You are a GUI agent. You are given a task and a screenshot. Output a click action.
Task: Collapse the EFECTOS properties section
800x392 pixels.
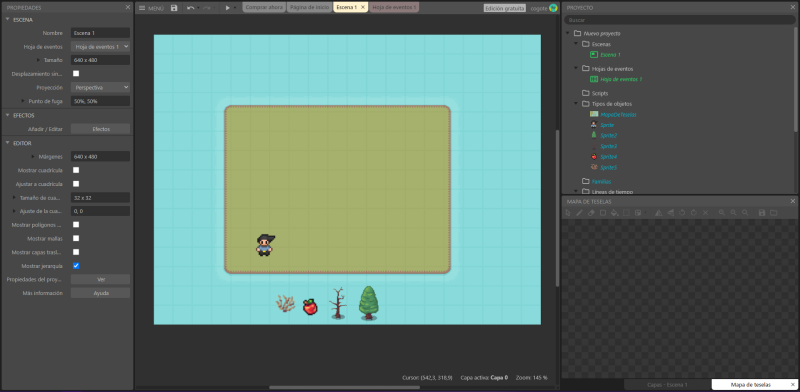point(8,115)
